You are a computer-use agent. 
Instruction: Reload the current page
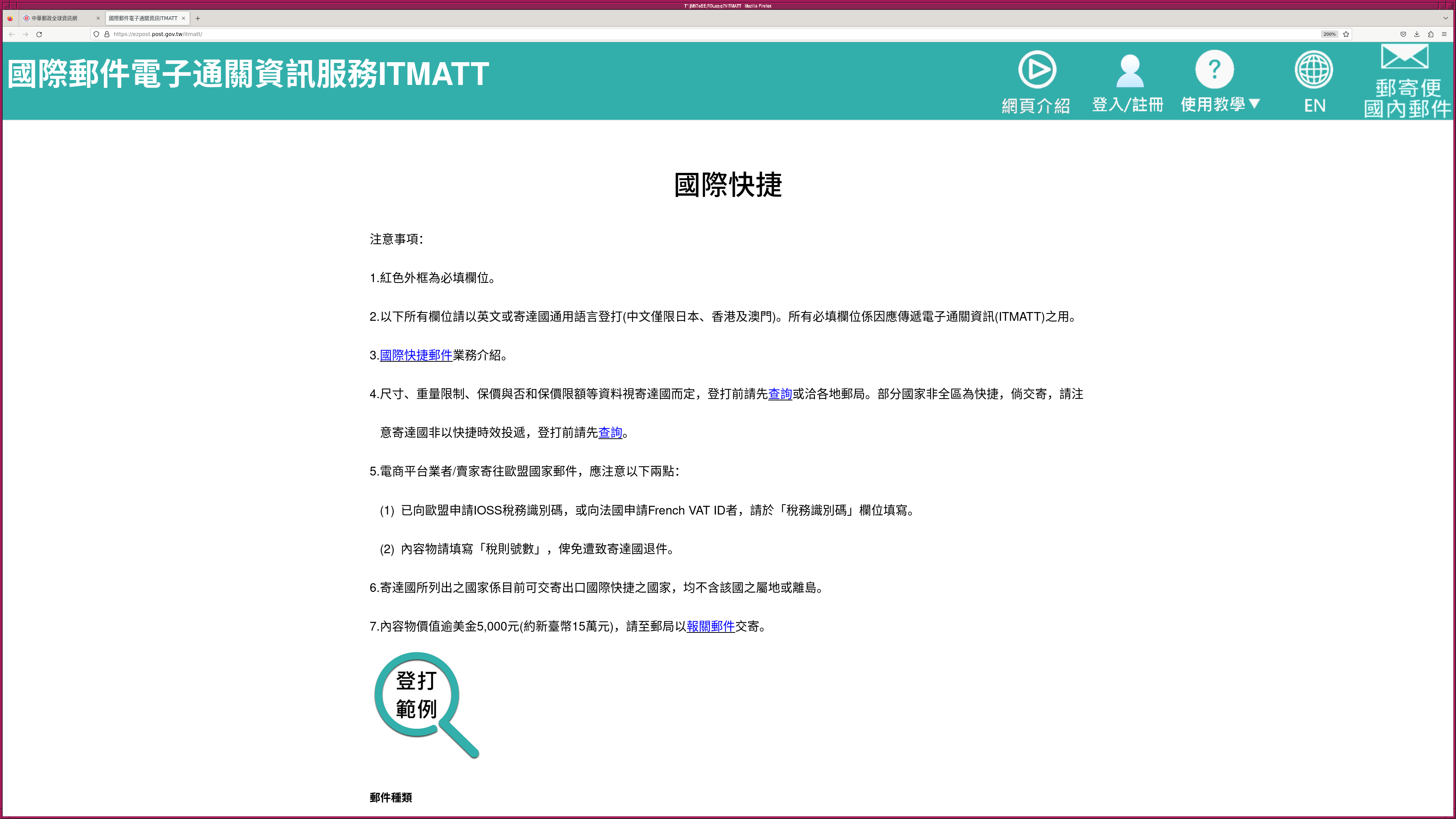[39, 34]
